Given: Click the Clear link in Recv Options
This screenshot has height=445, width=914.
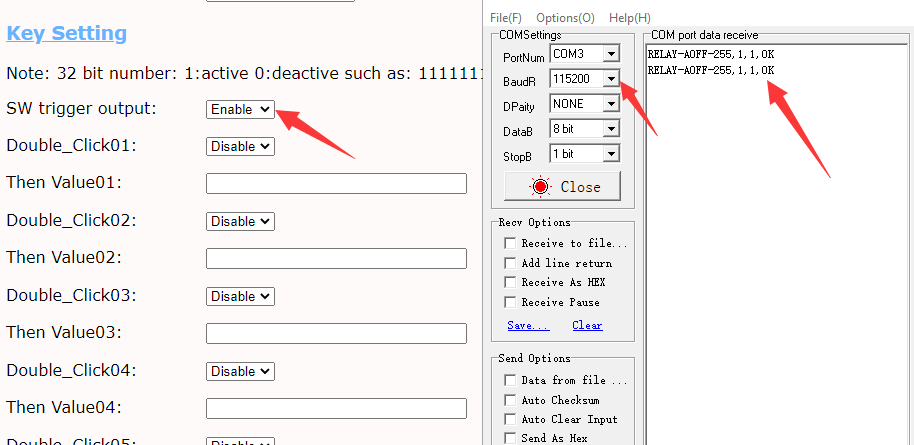Looking at the screenshot, I should click(587, 325).
